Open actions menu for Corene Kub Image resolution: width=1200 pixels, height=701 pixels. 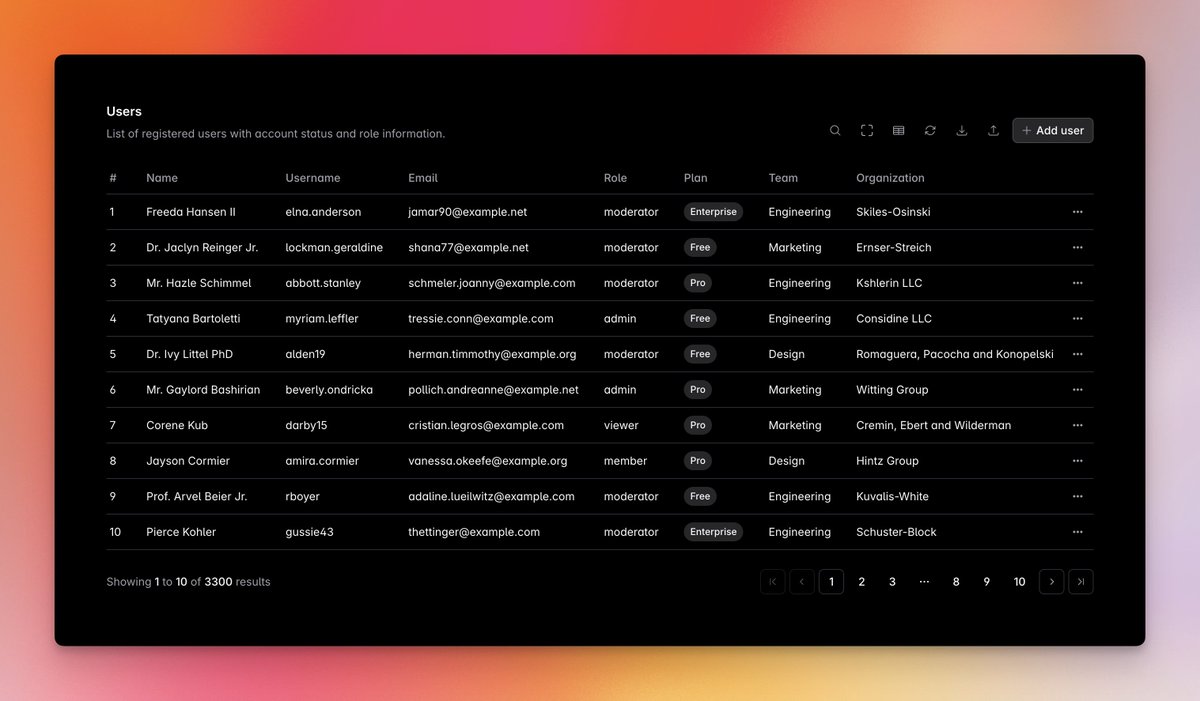(x=1077, y=425)
